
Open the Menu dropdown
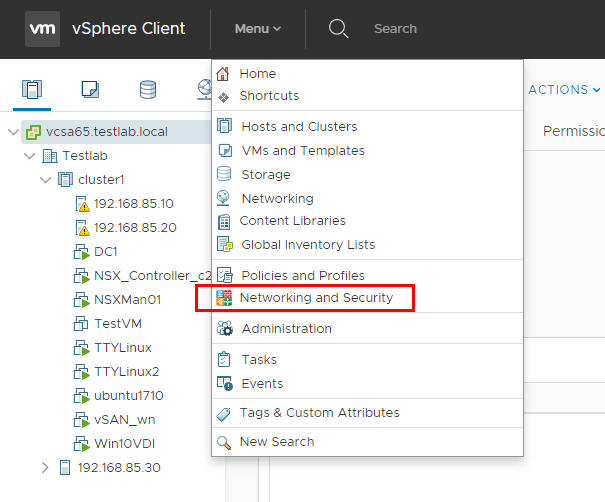258,28
